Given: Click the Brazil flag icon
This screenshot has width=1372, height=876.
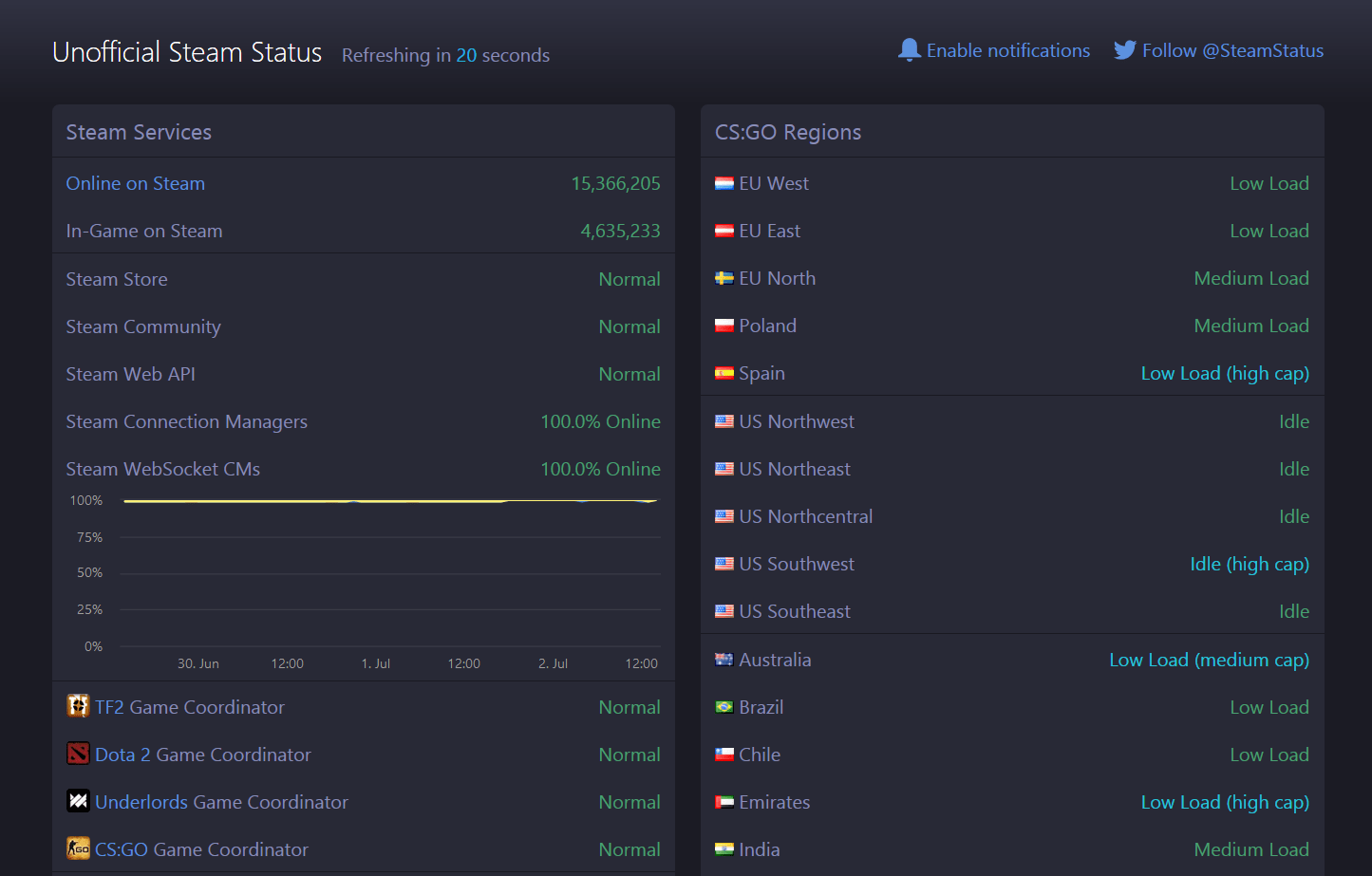Looking at the screenshot, I should (x=724, y=707).
